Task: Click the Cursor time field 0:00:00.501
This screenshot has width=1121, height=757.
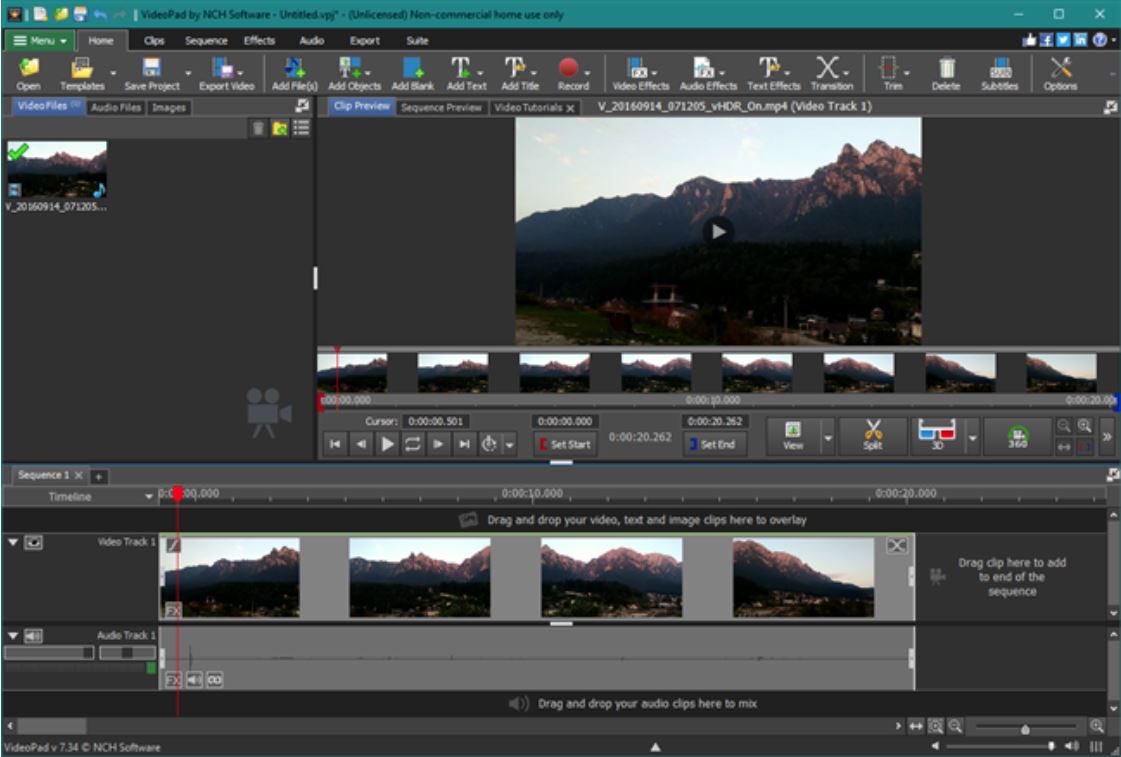Action: (x=435, y=421)
